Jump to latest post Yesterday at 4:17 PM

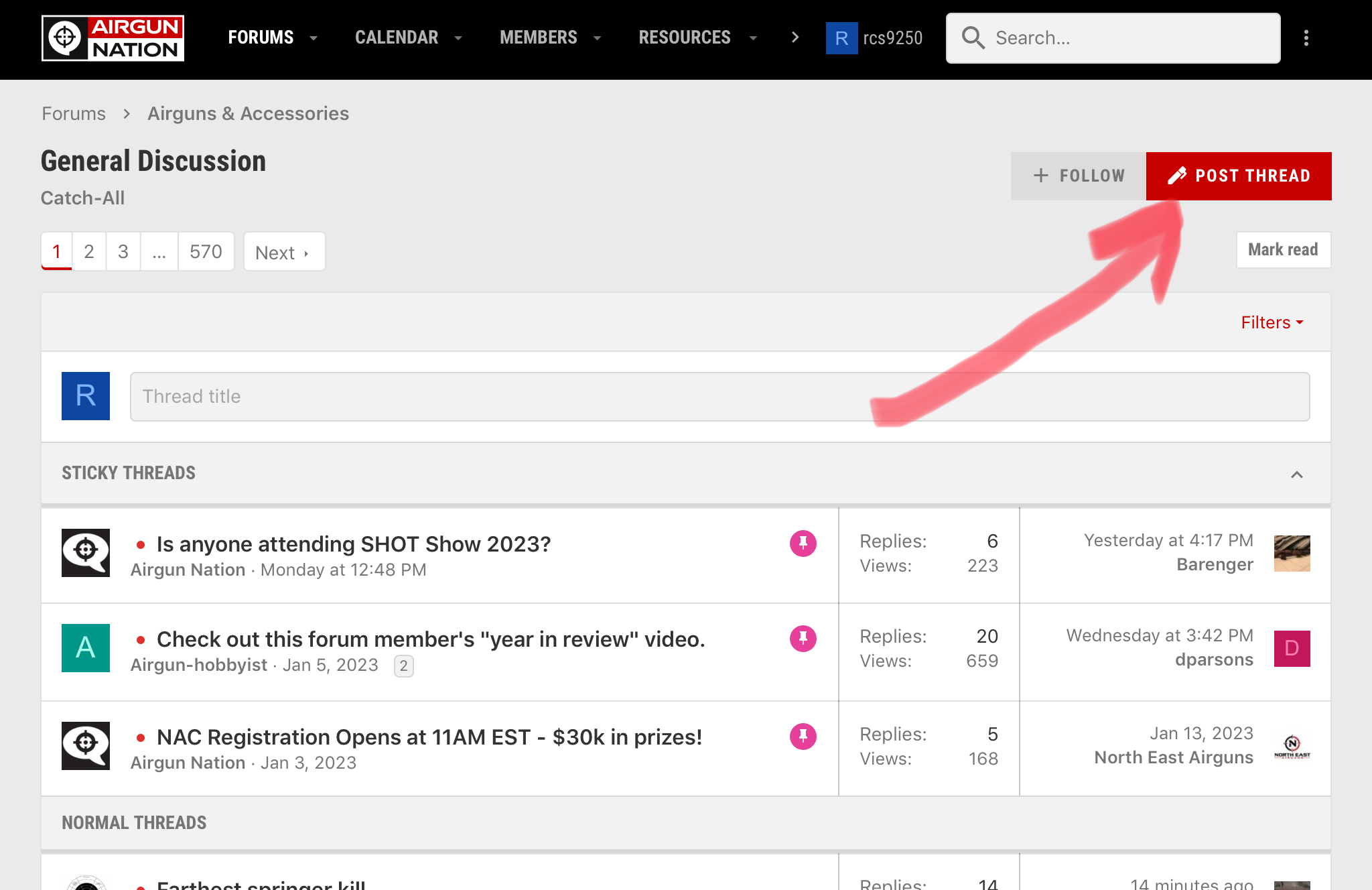click(1168, 540)
